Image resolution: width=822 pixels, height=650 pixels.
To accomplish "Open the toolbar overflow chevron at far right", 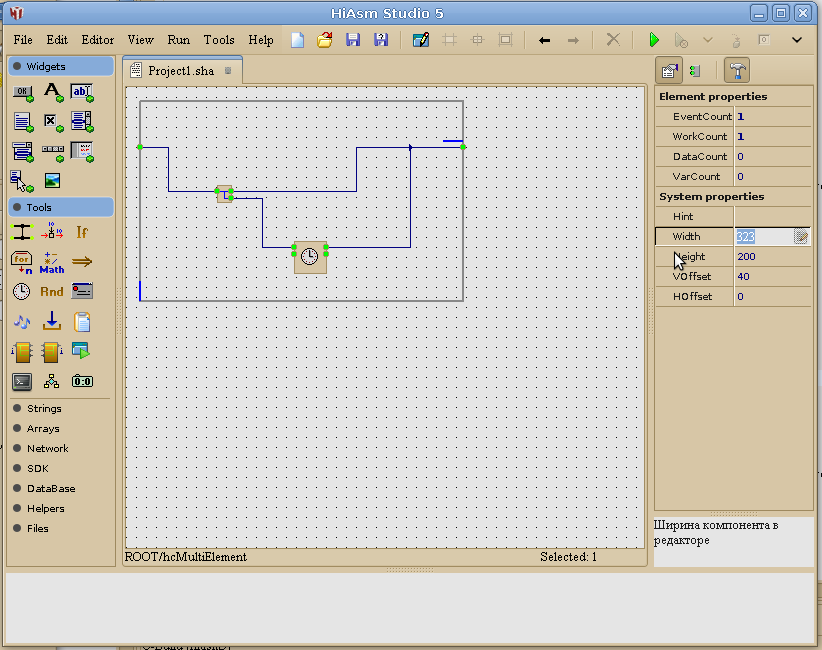I will pos(797,40).
